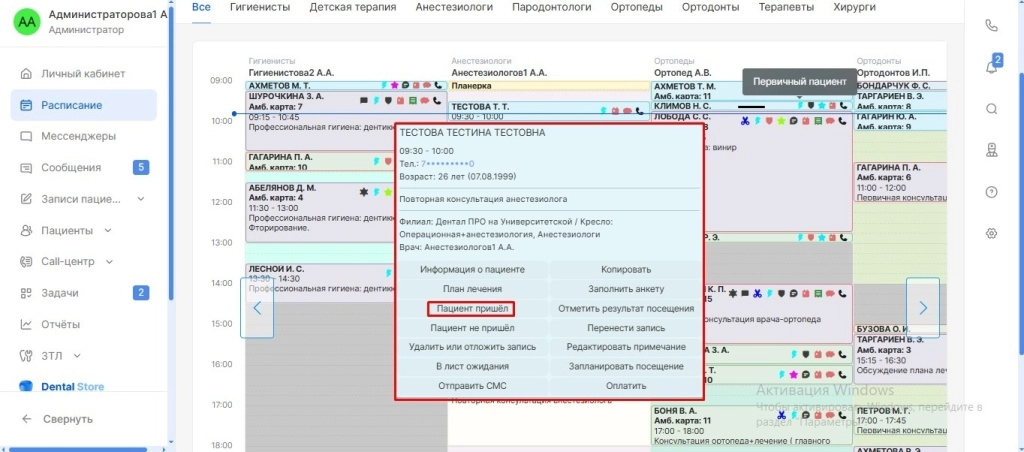Open notifications bell with badge 2
This screenshot has height=452, width=1024.
point(991,67)
